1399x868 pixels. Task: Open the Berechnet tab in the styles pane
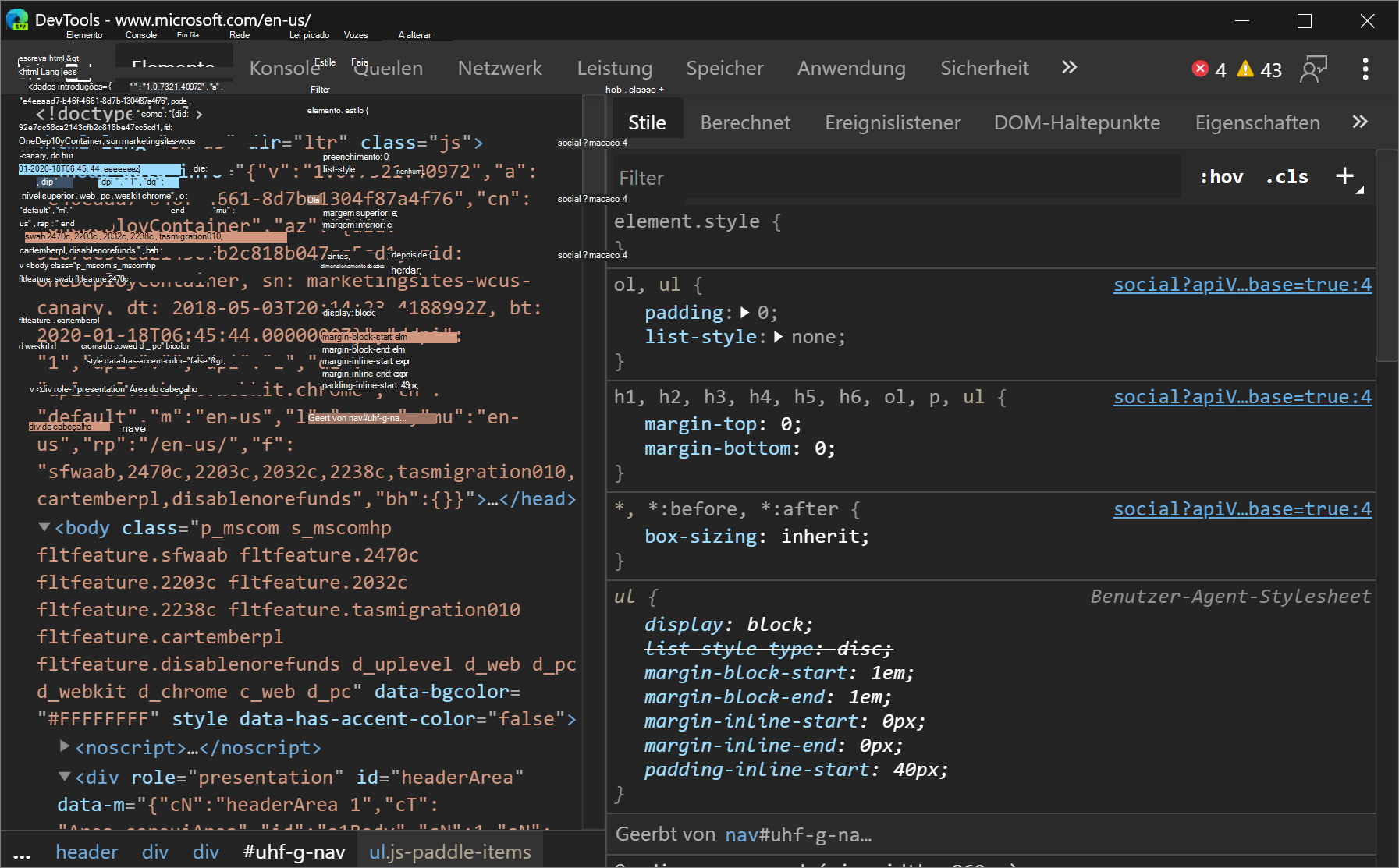745,122
